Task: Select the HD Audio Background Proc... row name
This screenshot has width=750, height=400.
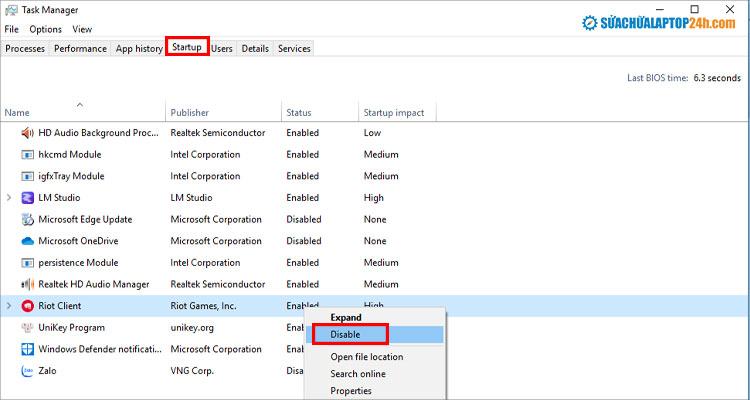Action: coord(99,133)
